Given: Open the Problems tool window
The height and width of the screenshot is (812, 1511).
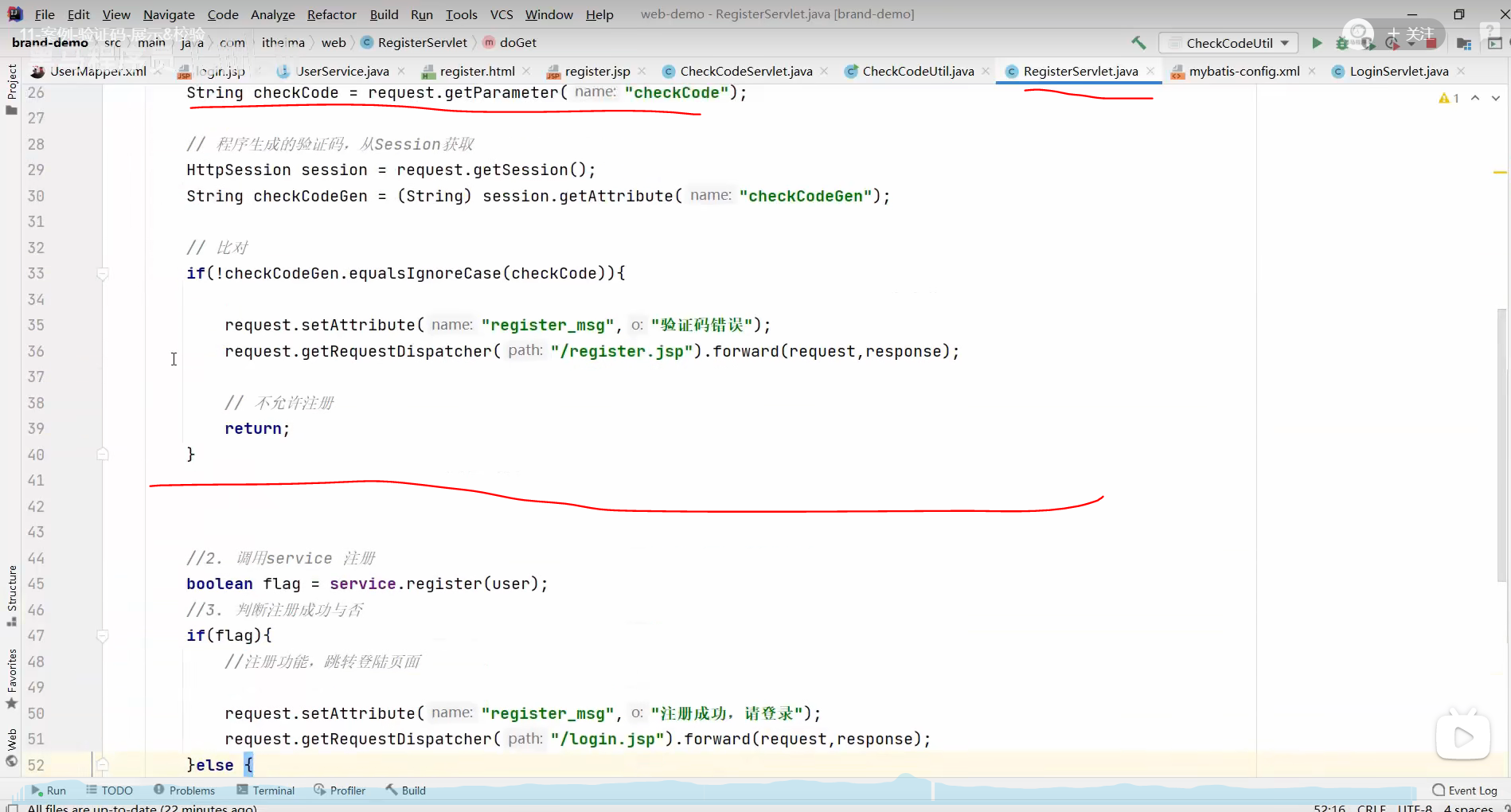Looking at the screenshot, I should pyautogui.click(x=184, y=791).
